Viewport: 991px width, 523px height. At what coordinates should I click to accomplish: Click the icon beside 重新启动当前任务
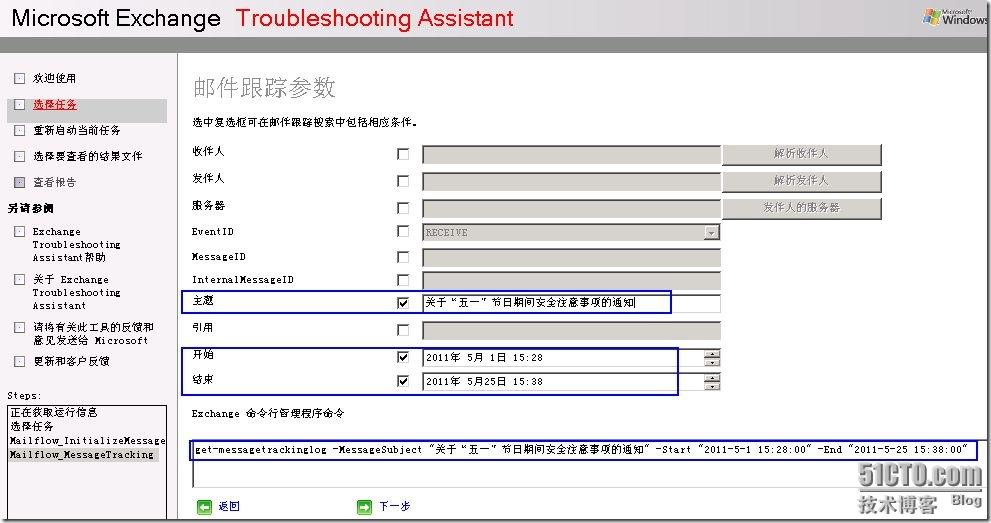[19, 130]
